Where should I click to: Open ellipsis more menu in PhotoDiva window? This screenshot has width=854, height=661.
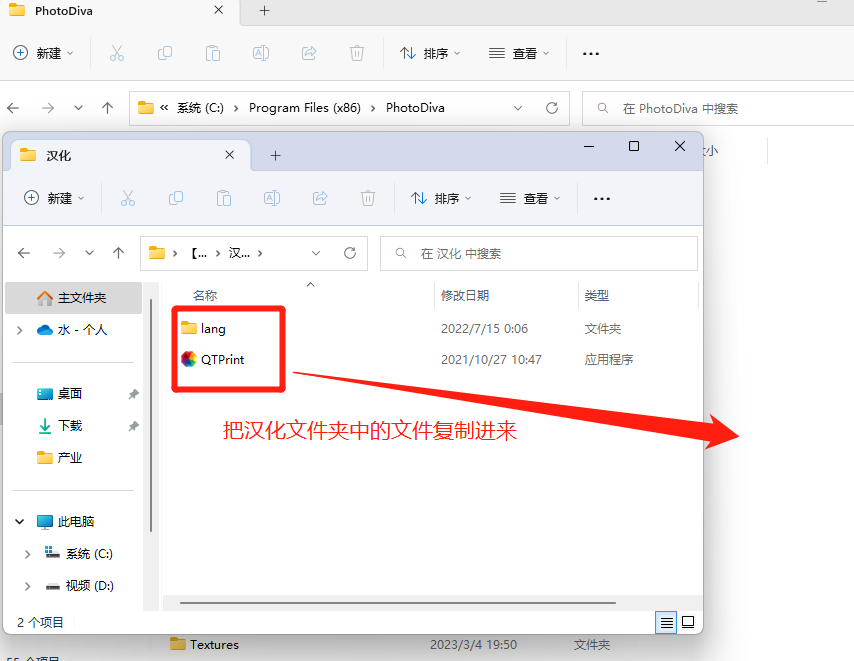click(x=591, y=54)
